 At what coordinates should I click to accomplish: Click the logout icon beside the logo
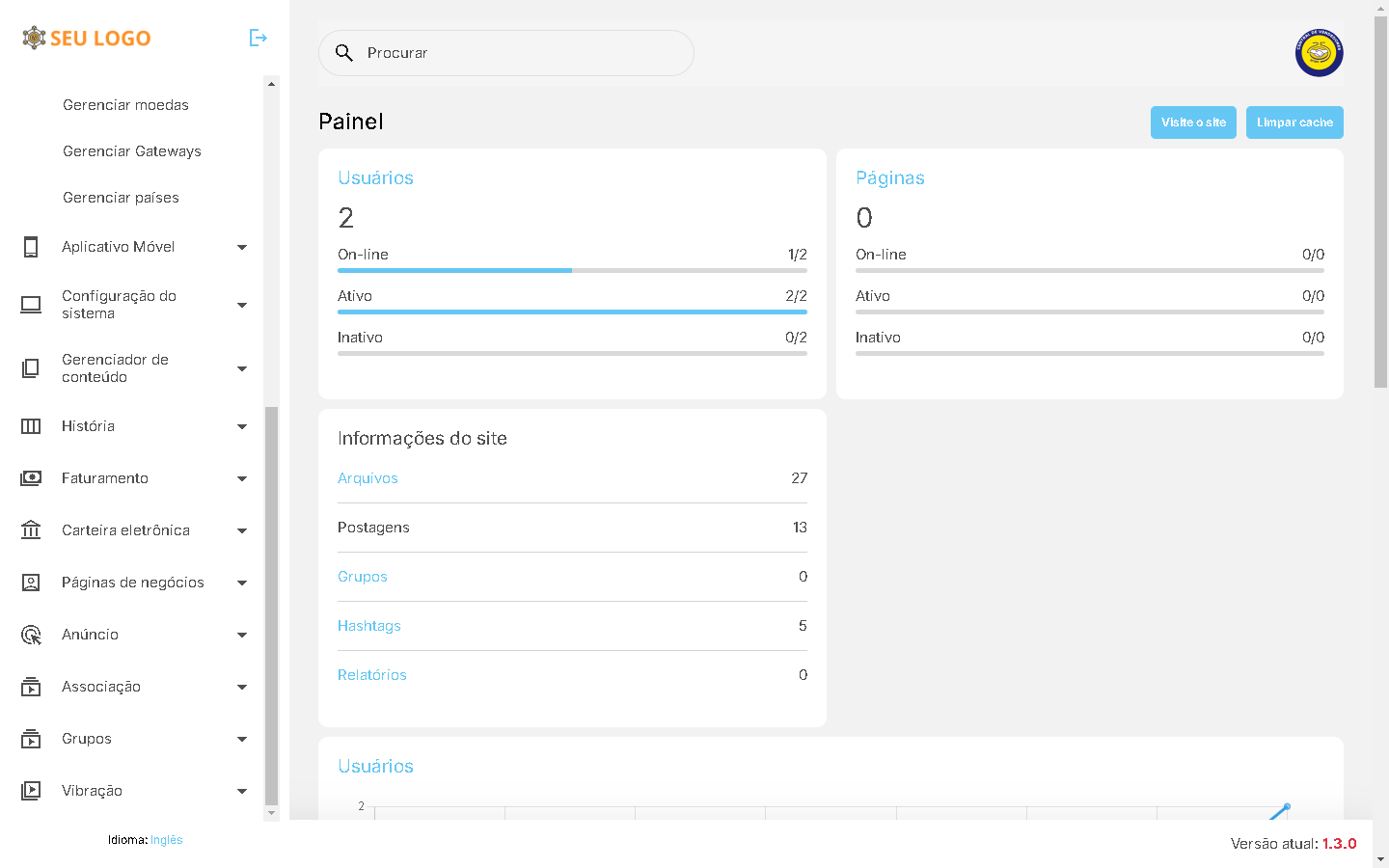tap(258, 38)
